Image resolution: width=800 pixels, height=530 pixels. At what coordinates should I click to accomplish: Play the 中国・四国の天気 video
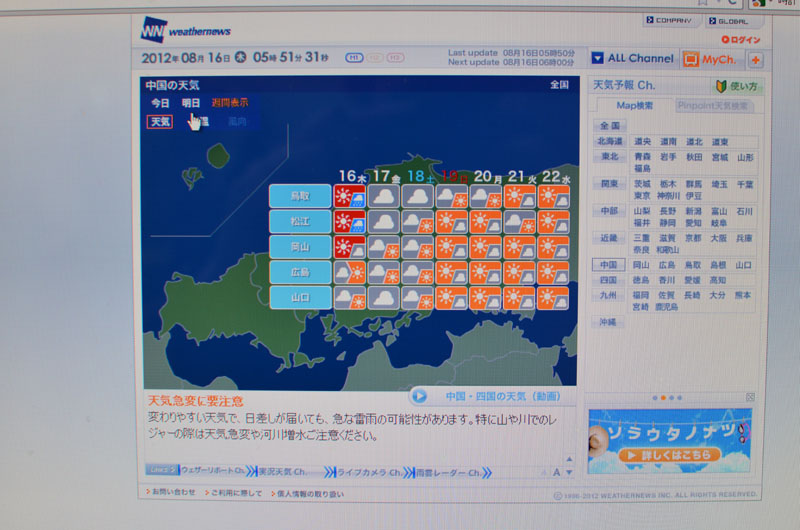420,396
